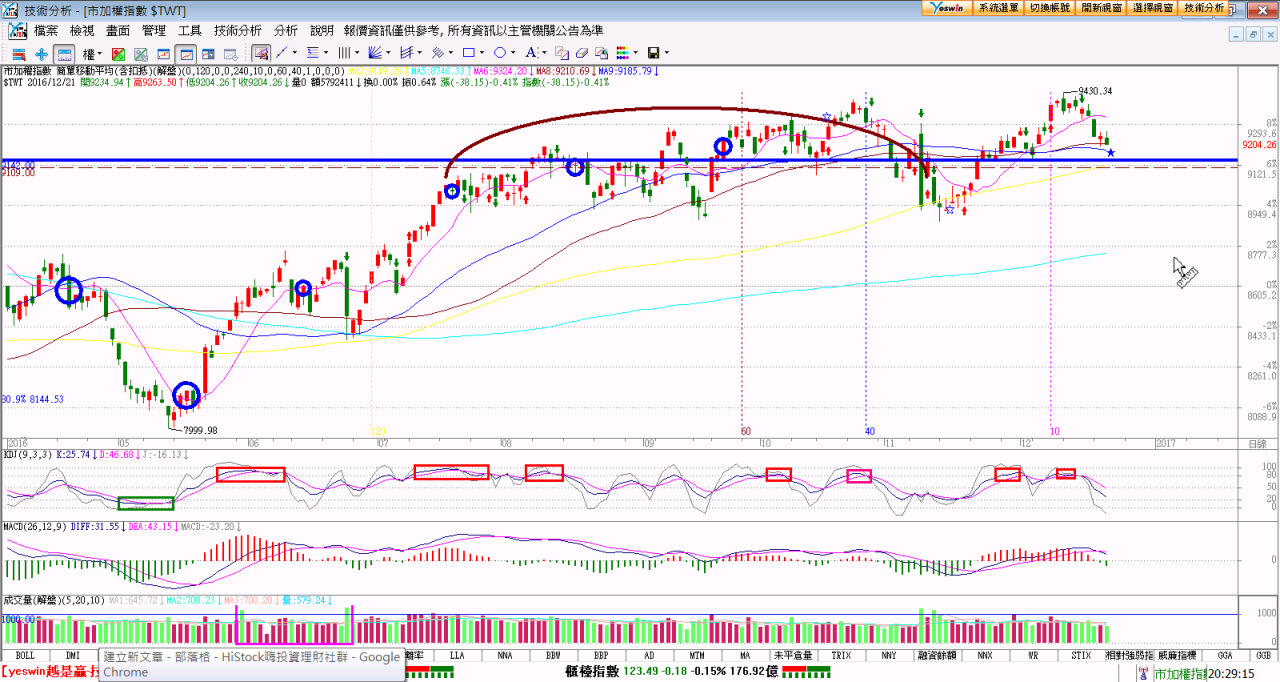Toggle the drawing pencil mode button
Image resolution: width=1280 pixels, height=682 pixels.
pyautogui.click(x=260, y=53)
